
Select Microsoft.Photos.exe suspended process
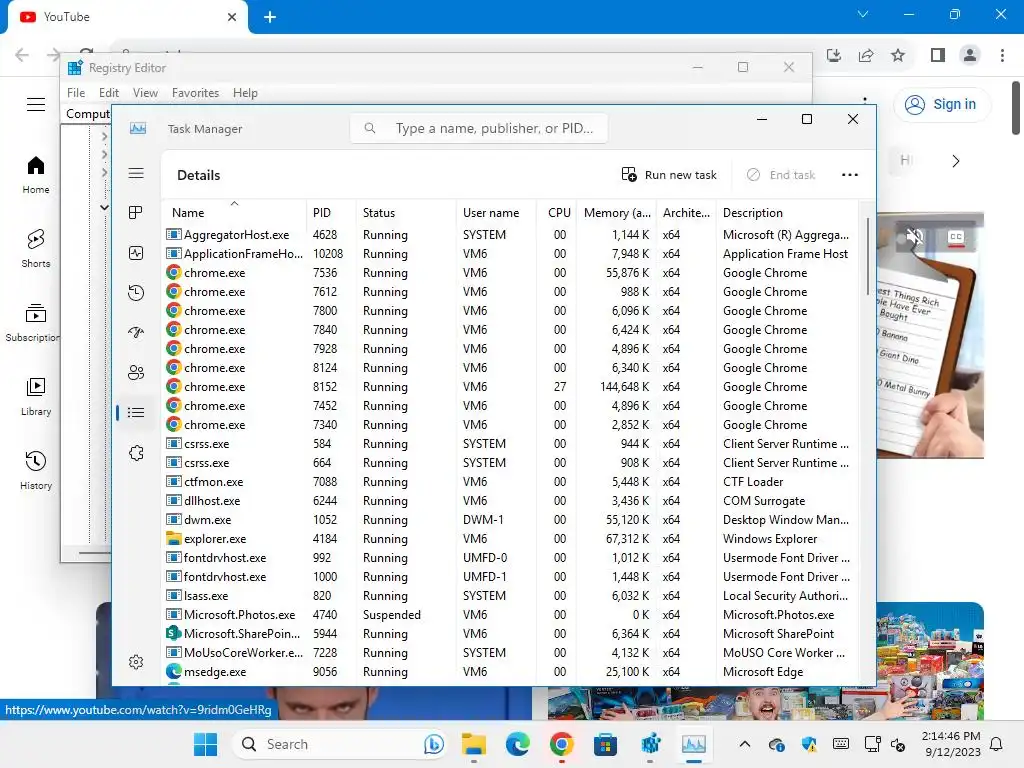point(510,615)
